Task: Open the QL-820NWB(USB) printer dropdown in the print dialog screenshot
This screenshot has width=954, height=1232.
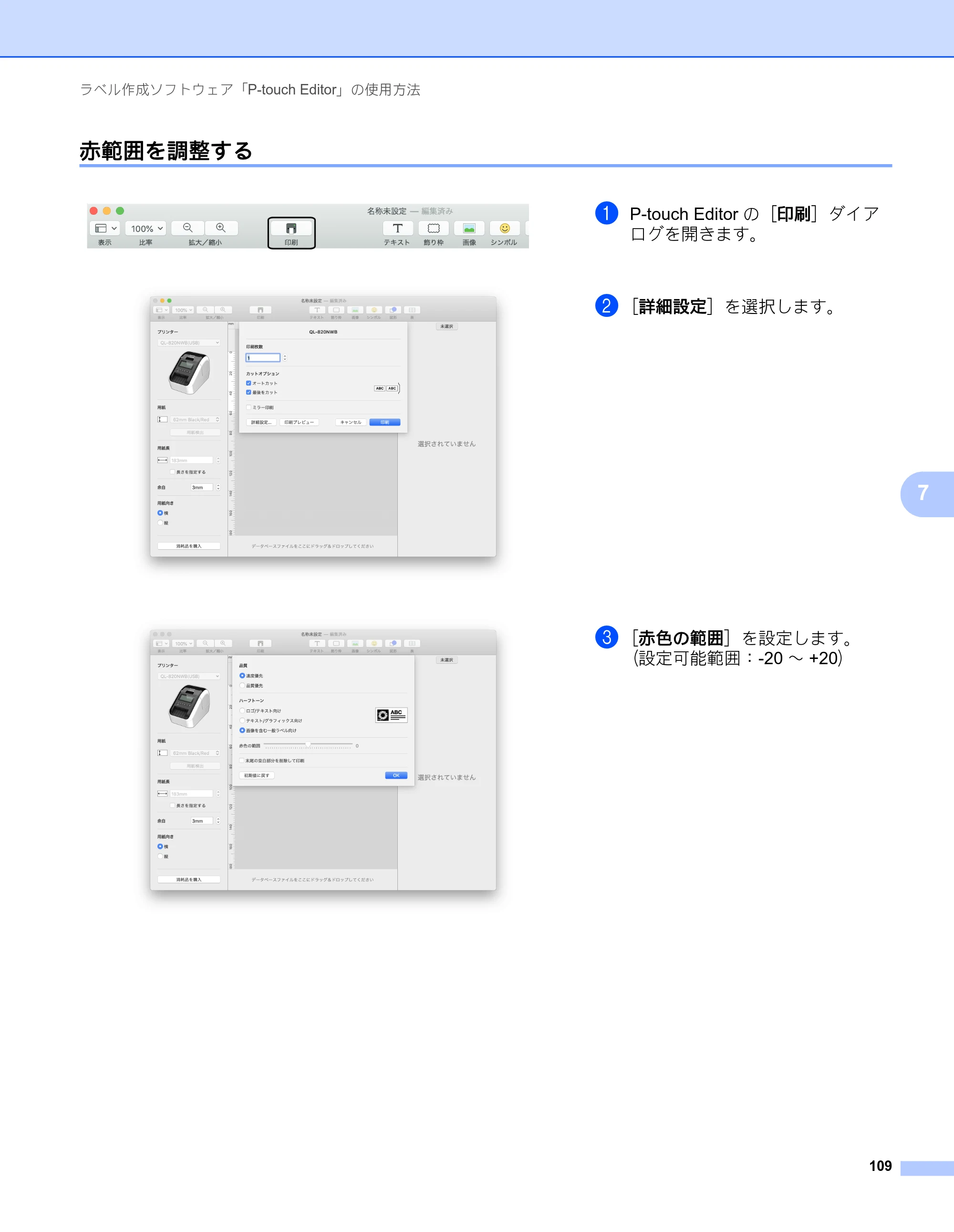Action: [189, 343]
